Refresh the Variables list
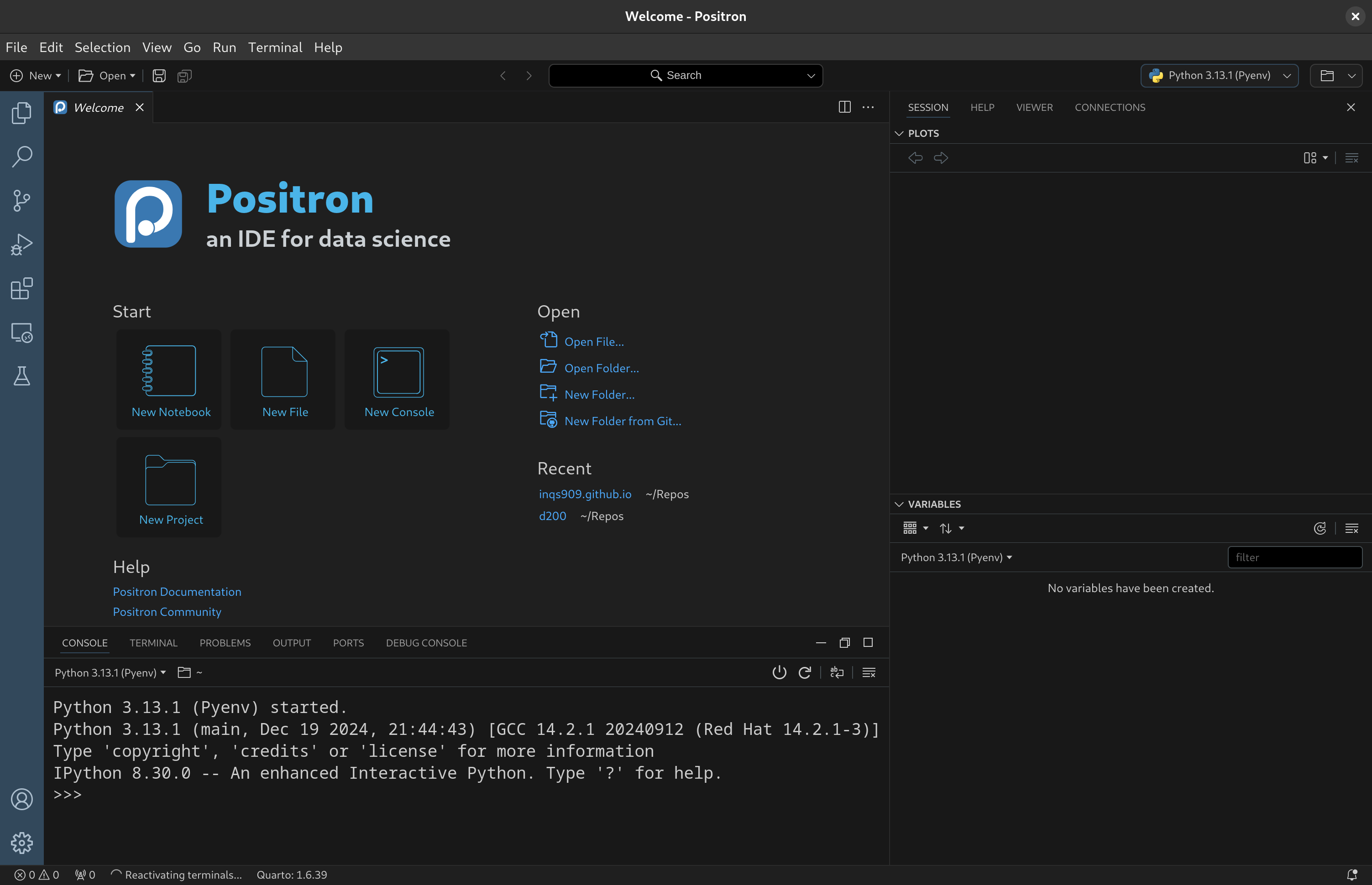The image size is (1372, 885). 1320,528
